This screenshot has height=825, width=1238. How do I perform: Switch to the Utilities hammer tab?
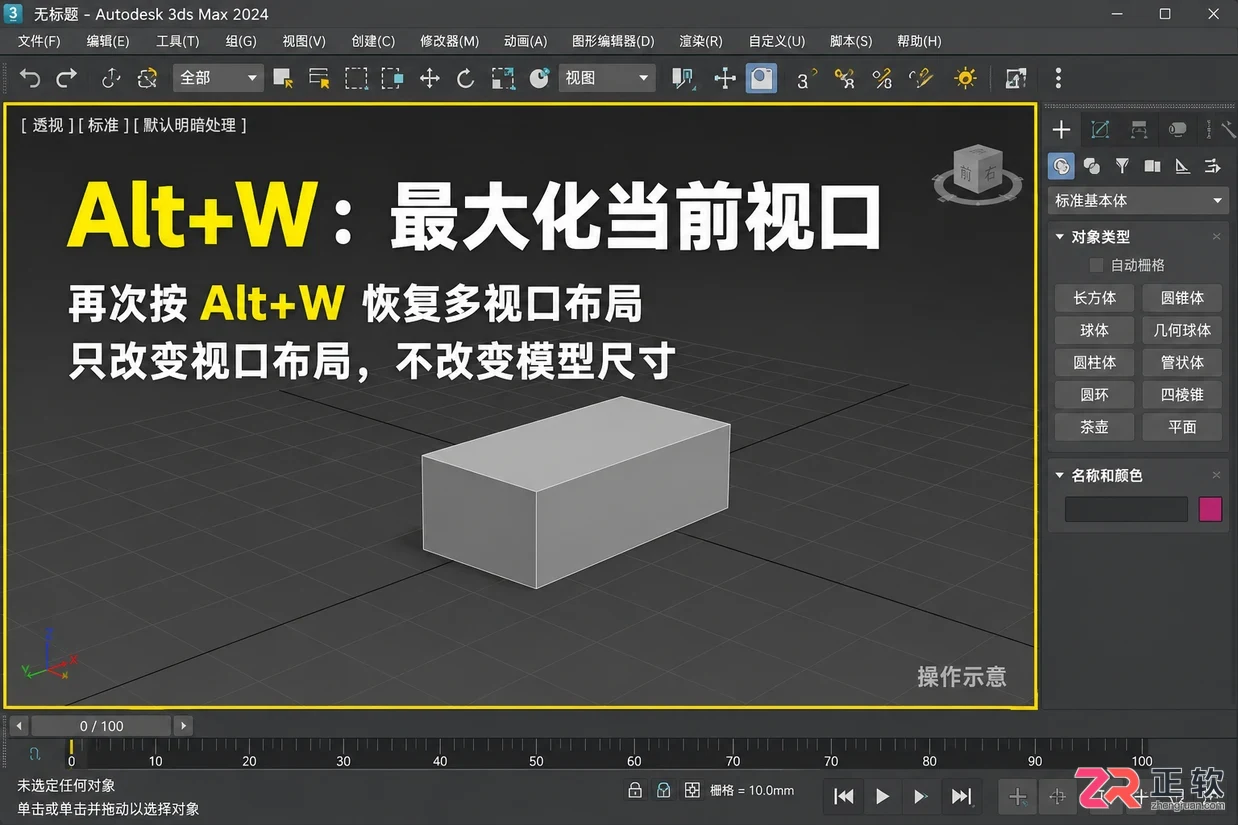click(1229, 129)
